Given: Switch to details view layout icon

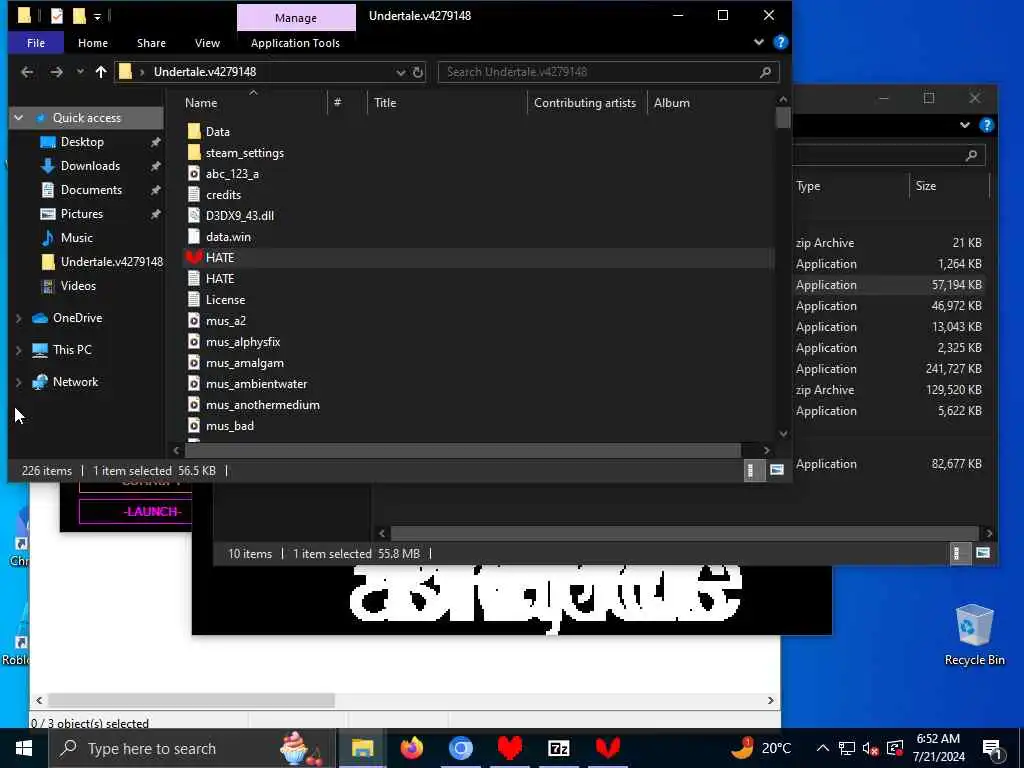Looking at the screenshot, I should 753,470.
